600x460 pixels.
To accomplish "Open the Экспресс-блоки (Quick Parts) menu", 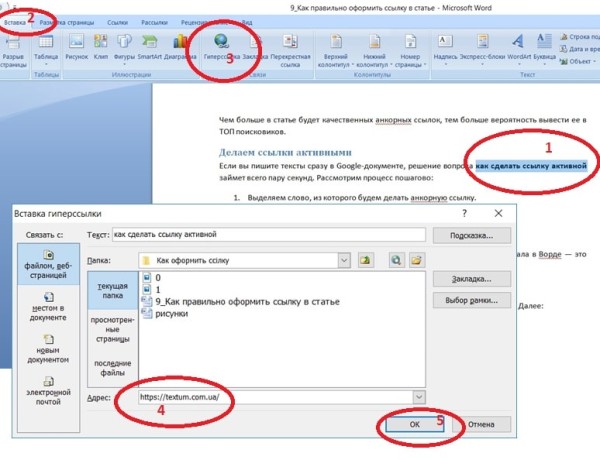I will [x=482, y=48].
